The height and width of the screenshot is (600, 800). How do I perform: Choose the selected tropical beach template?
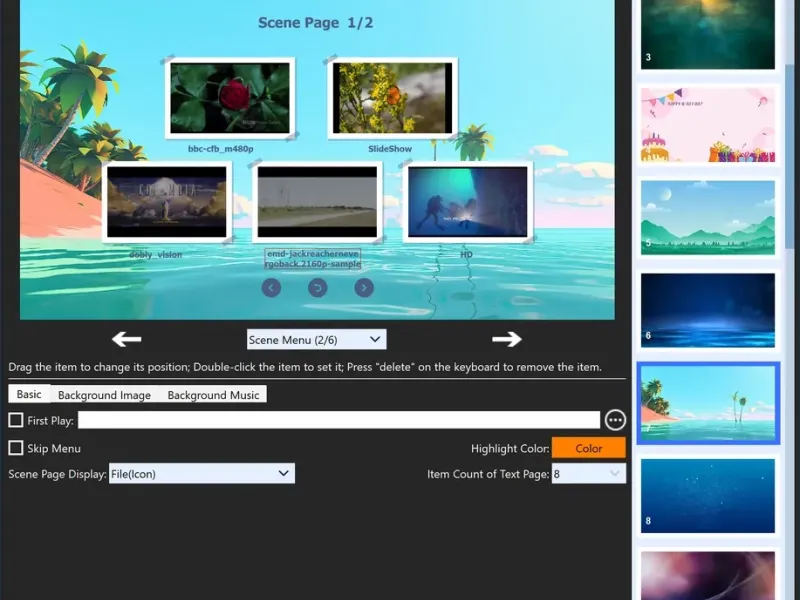(708, 403)
